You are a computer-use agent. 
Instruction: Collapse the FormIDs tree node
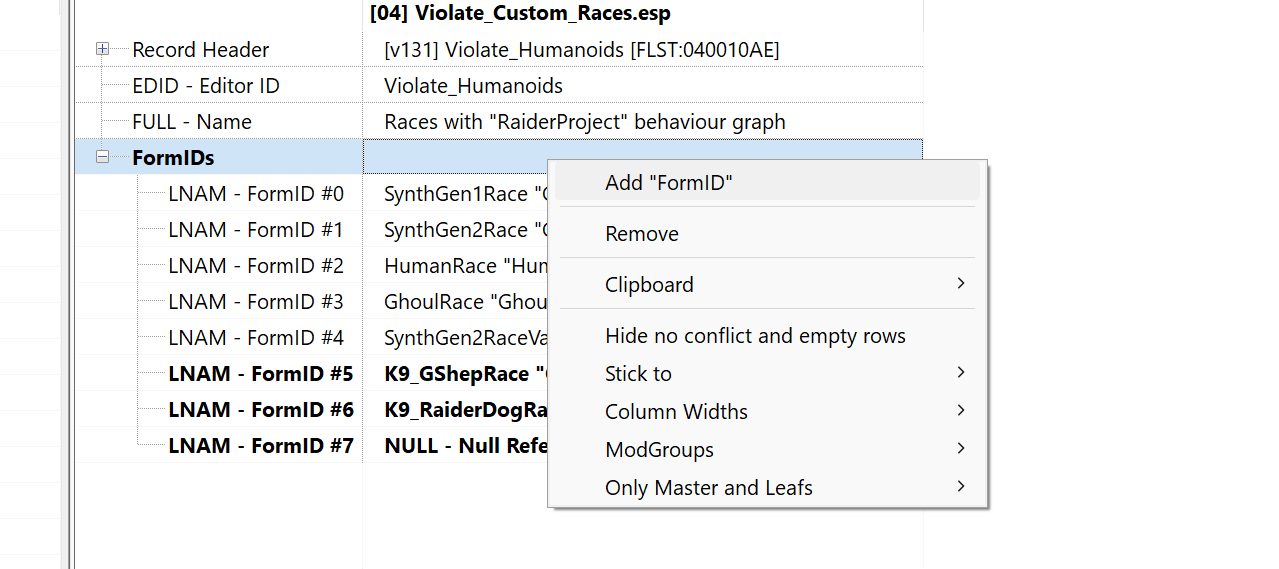coord(102,157)
